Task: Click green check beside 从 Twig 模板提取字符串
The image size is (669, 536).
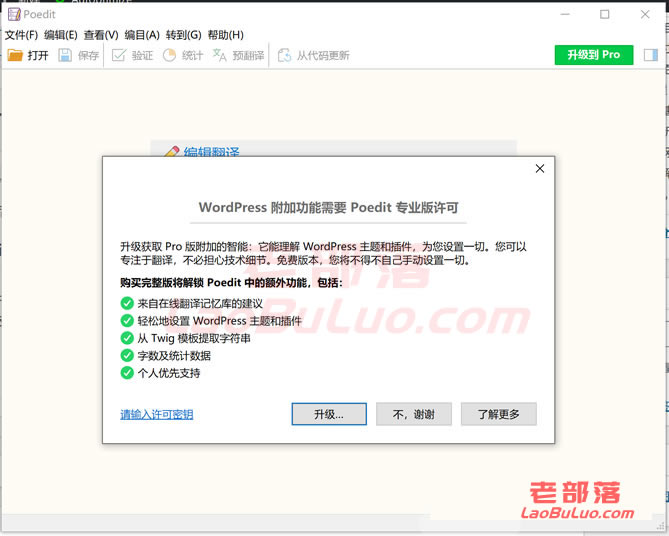Action: click(127, 338)
